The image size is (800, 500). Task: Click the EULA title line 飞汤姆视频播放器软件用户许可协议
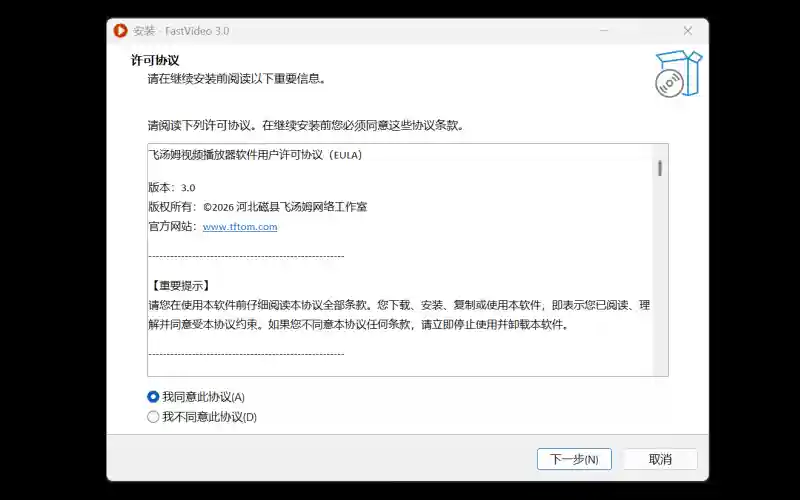click(x=255, y=155)
